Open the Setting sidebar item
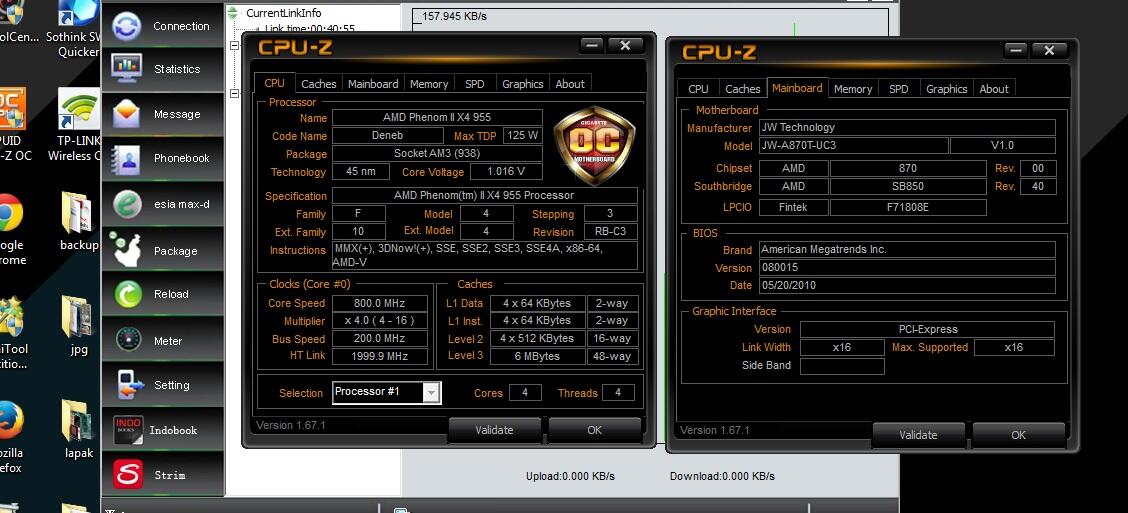 coord(163,384)
